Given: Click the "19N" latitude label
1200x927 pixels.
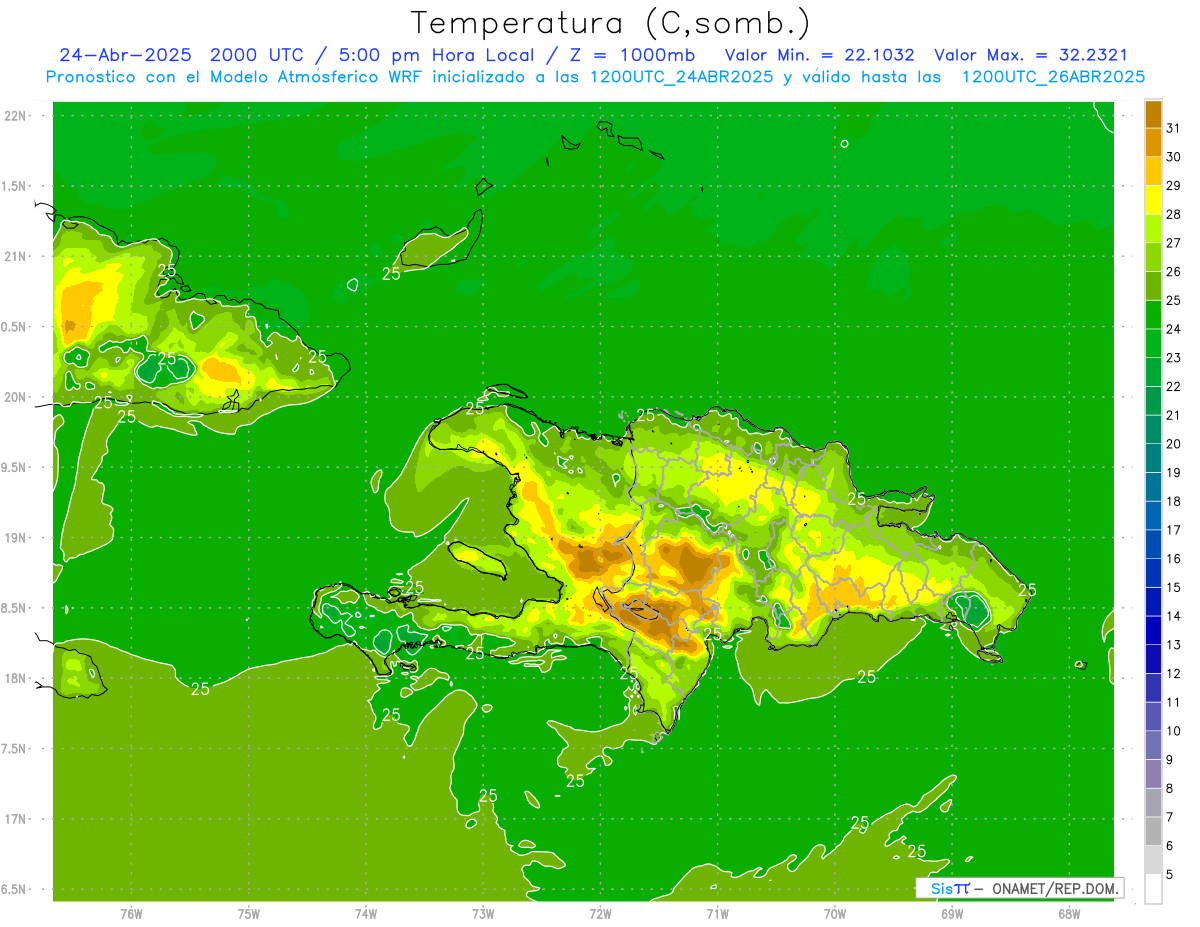Looking at the screenshot, I should point(15,538).
